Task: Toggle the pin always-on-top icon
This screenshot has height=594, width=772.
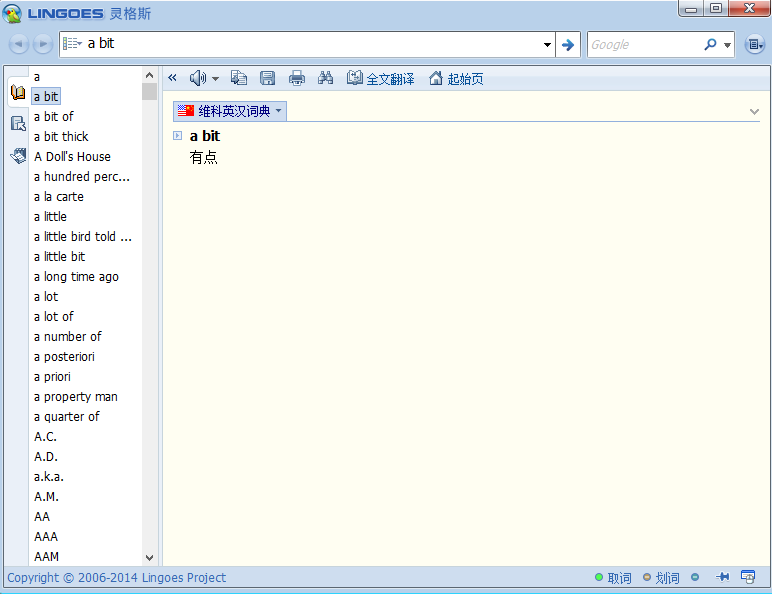Action: pos(722,577)
